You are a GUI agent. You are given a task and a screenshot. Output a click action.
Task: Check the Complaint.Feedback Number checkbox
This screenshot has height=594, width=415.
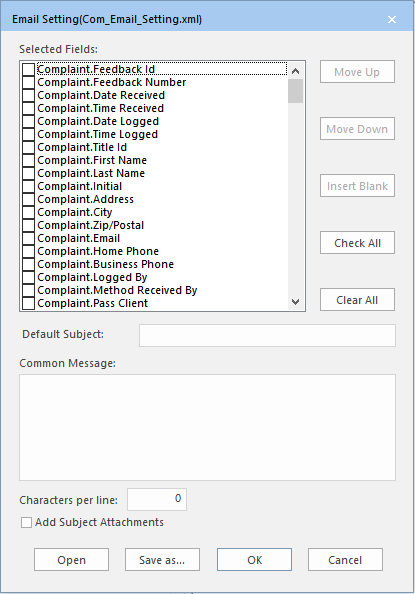(x=28, y=83)
